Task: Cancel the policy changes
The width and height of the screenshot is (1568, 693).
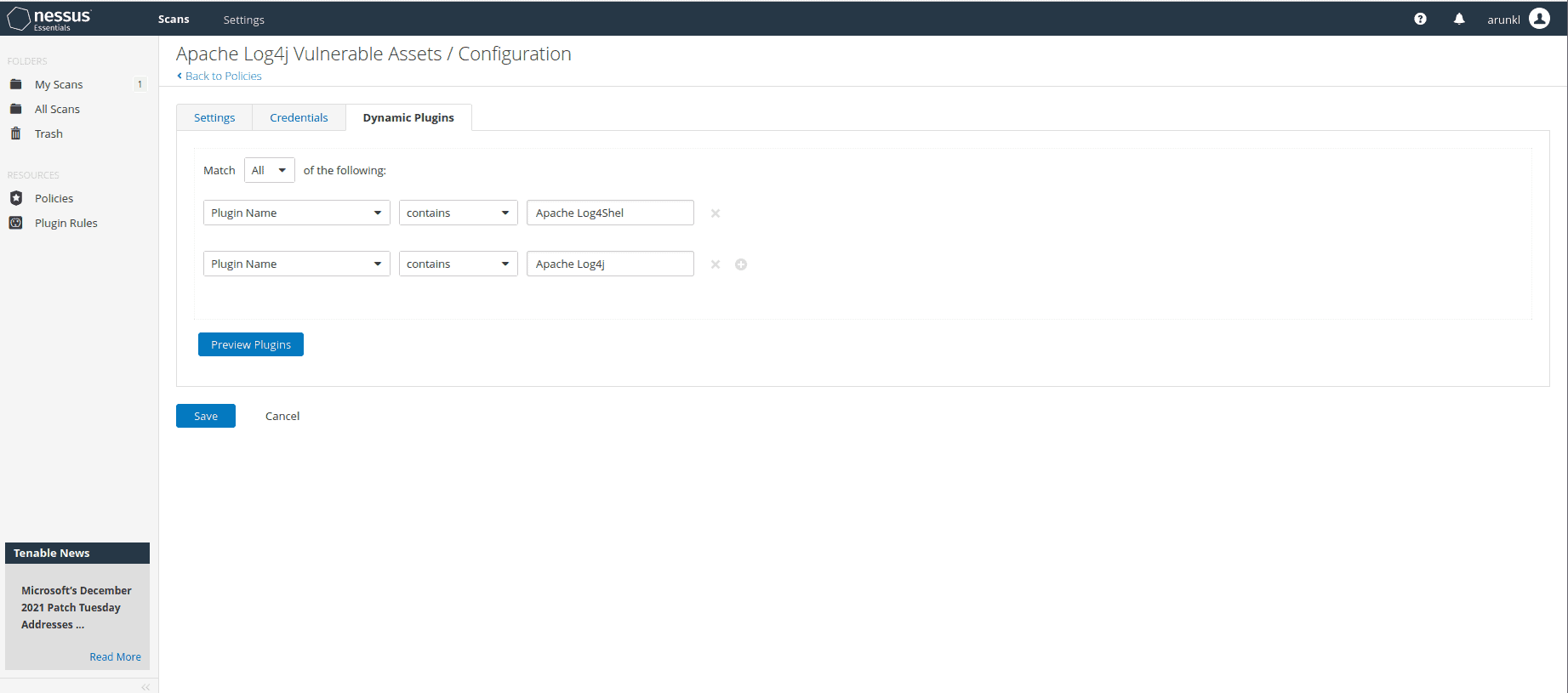Action: click(x=282, y=416)
